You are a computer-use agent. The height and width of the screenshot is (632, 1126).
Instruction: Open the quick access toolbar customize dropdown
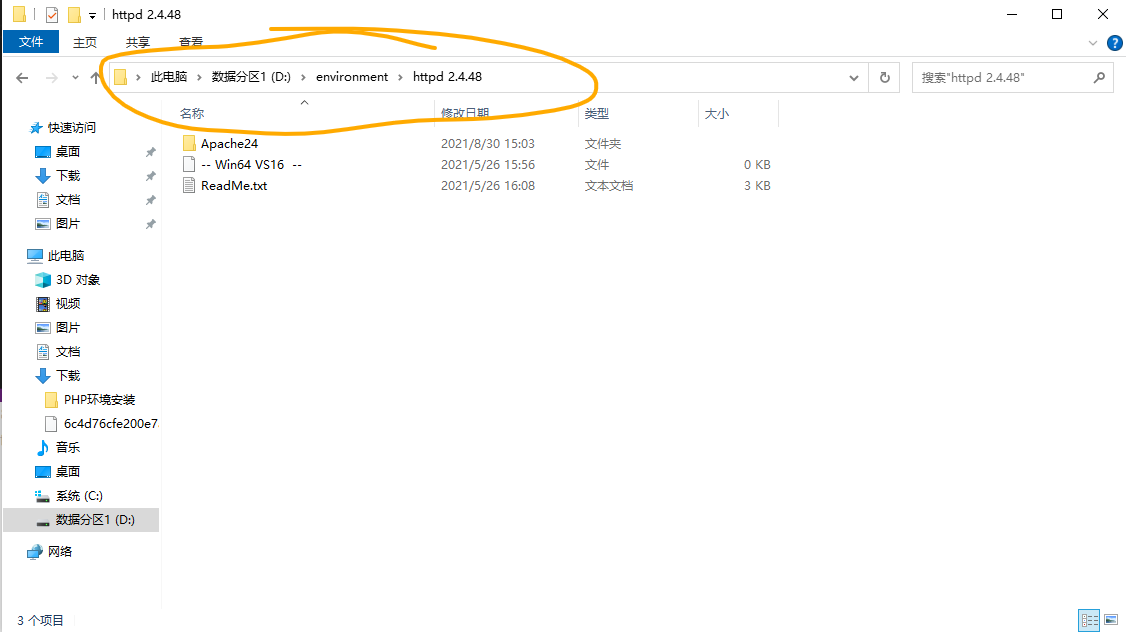[x=92, y=15]
